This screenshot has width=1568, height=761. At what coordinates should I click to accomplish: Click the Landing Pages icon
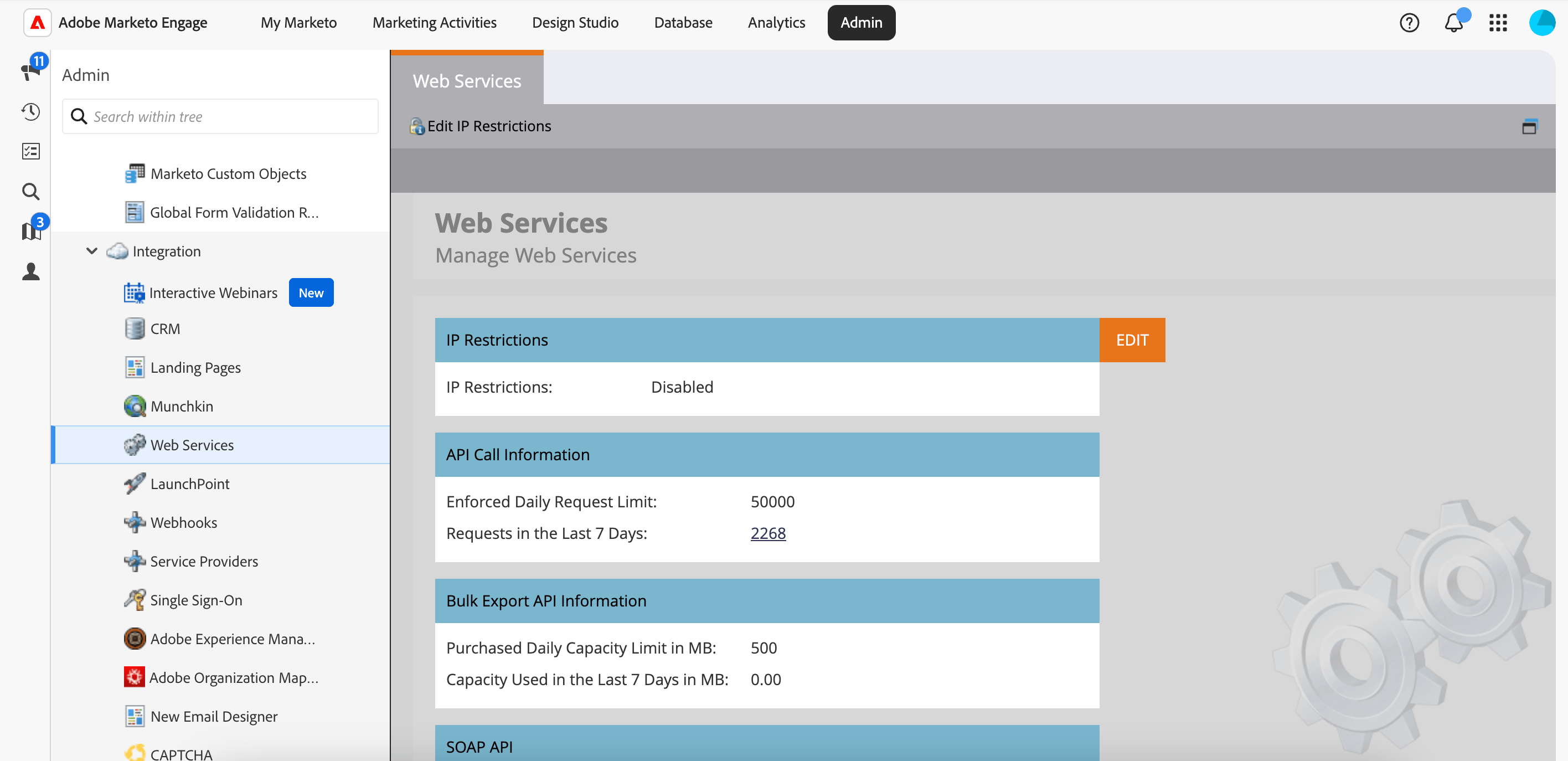click(x=135, y=367)
